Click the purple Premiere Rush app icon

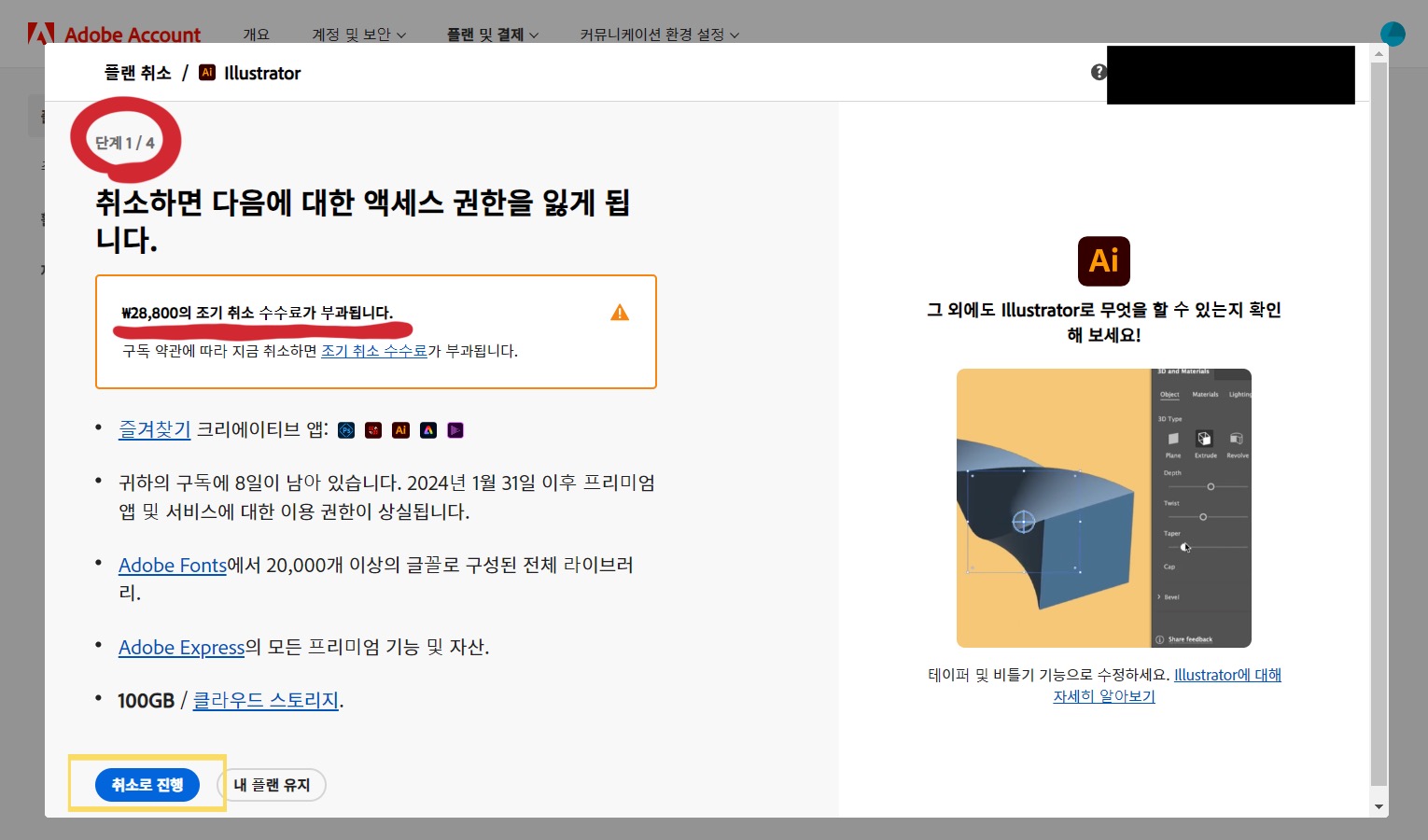455,430
